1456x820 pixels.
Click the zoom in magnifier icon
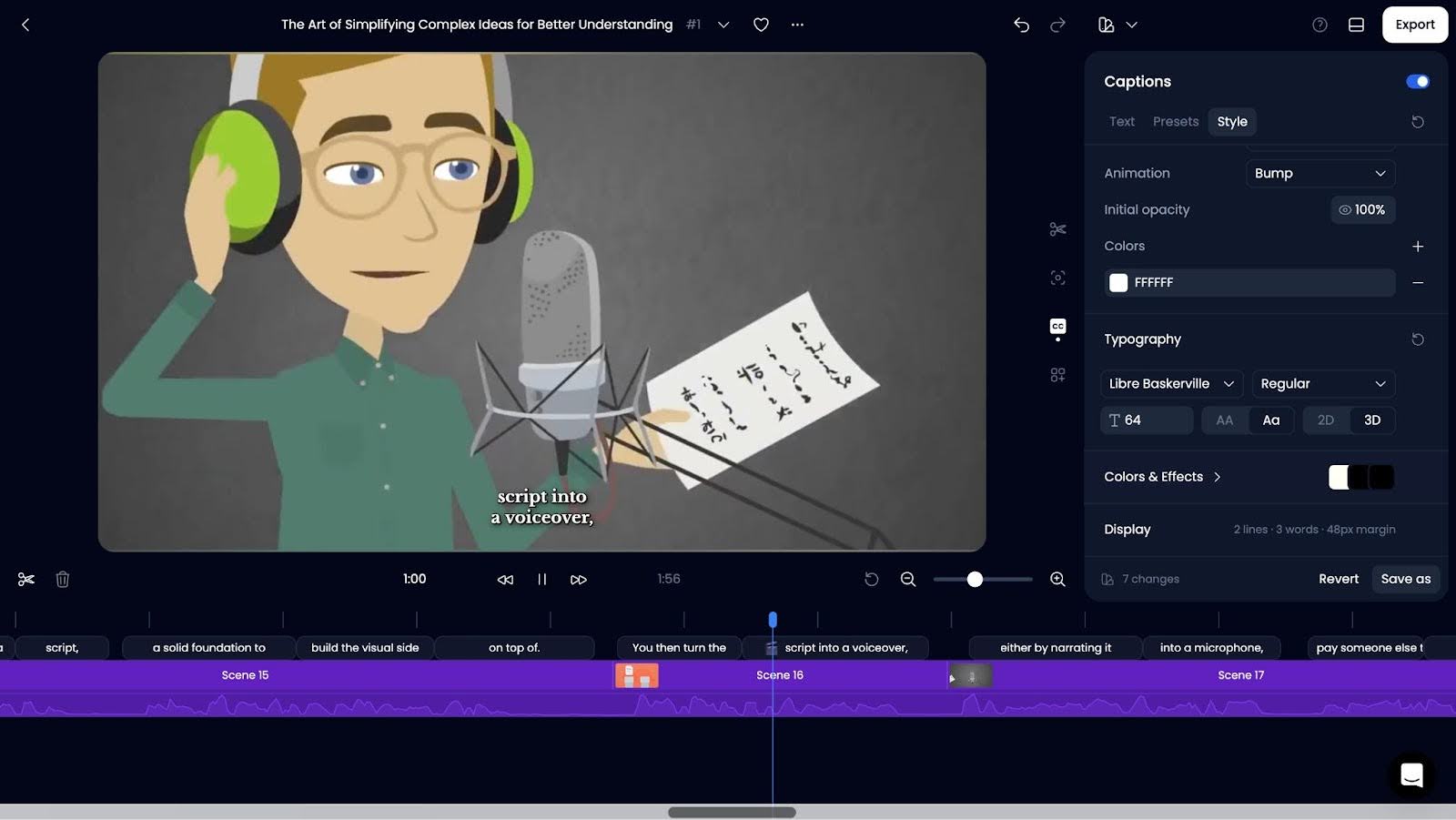pyautogui.click(x=1057, y=579)
